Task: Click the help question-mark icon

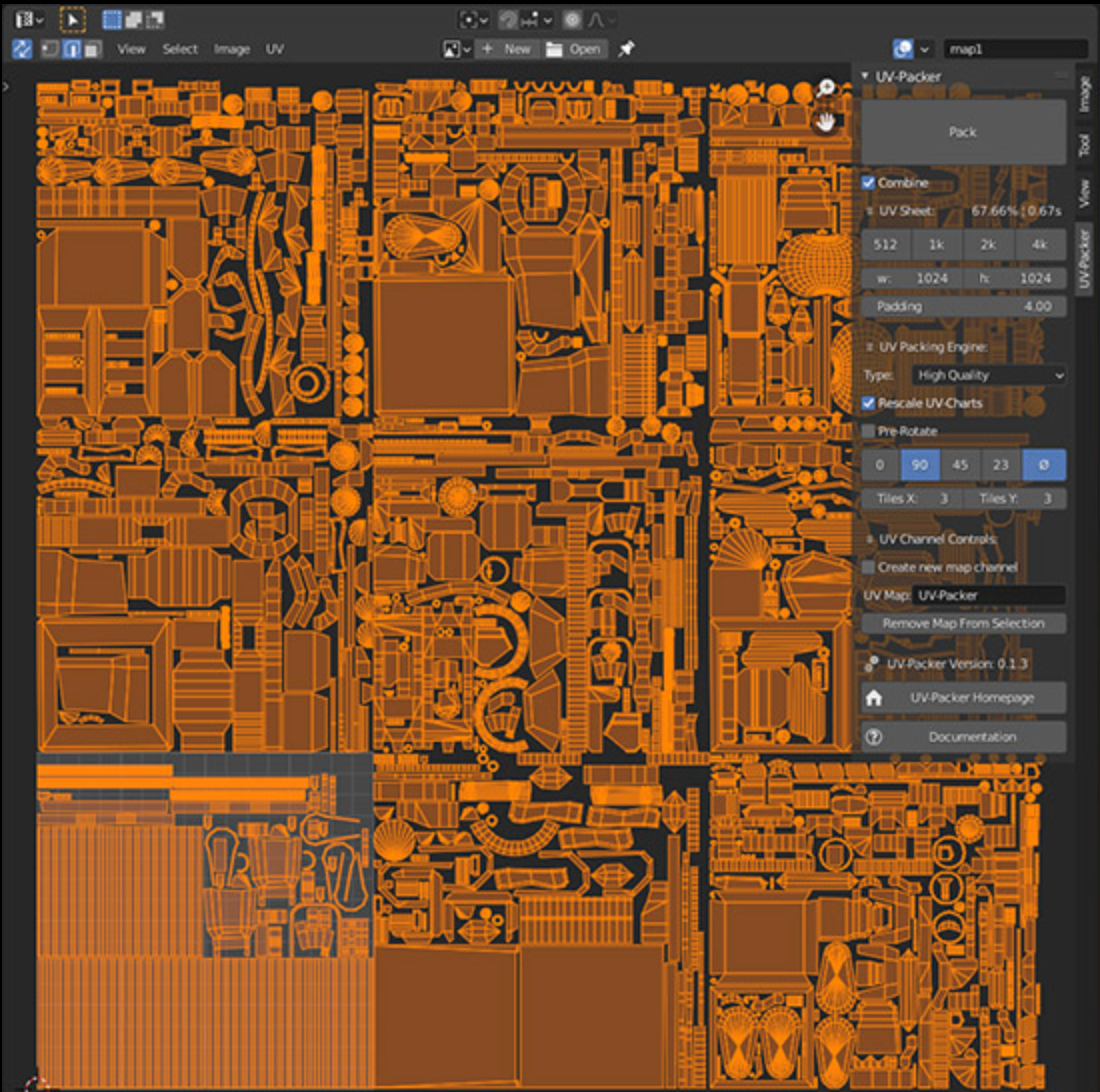Action: tap(873, 737)
